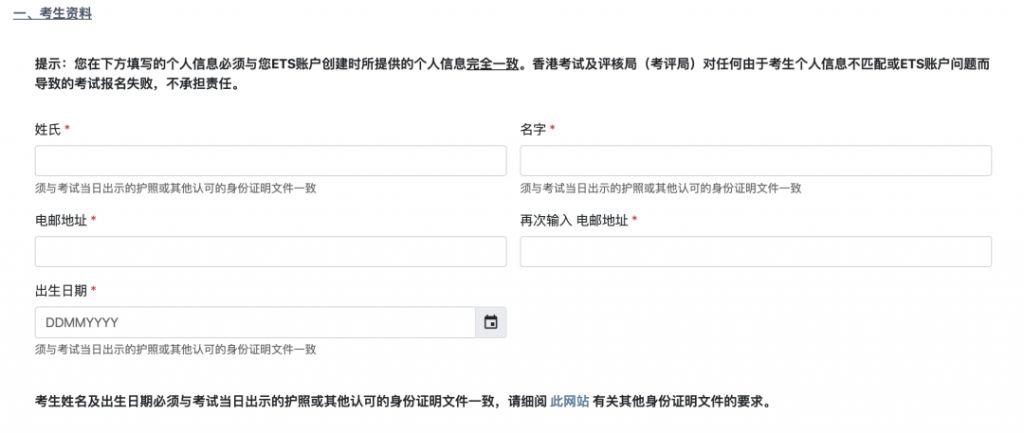
Task: Click the 一、考生资料 section heading
Action: point(52,15)
